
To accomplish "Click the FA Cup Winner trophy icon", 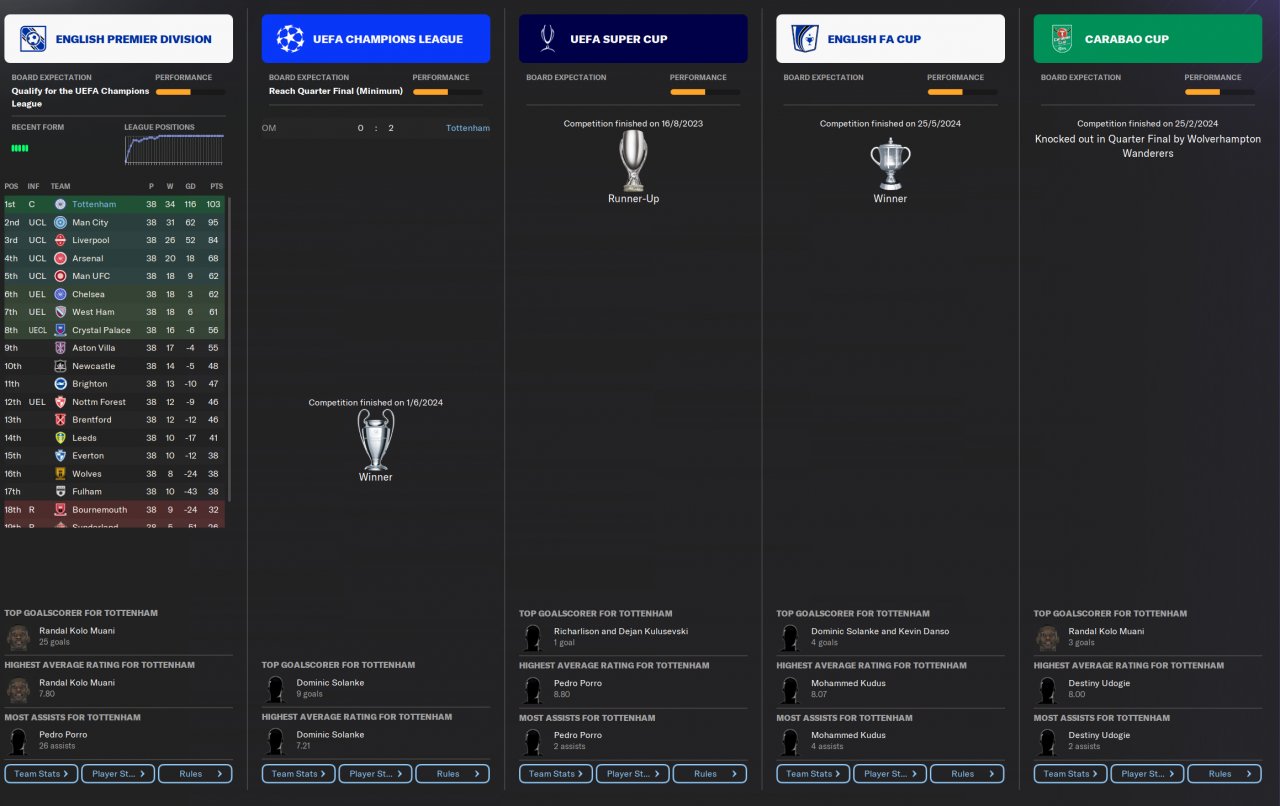I will (x=890, y=165).
